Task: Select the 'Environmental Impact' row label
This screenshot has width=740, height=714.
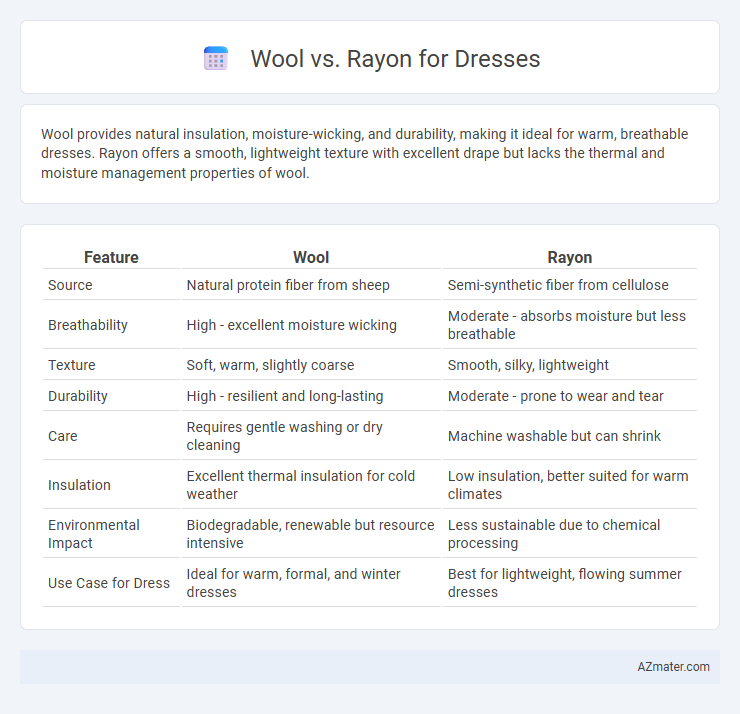Action: click(93, 534)
